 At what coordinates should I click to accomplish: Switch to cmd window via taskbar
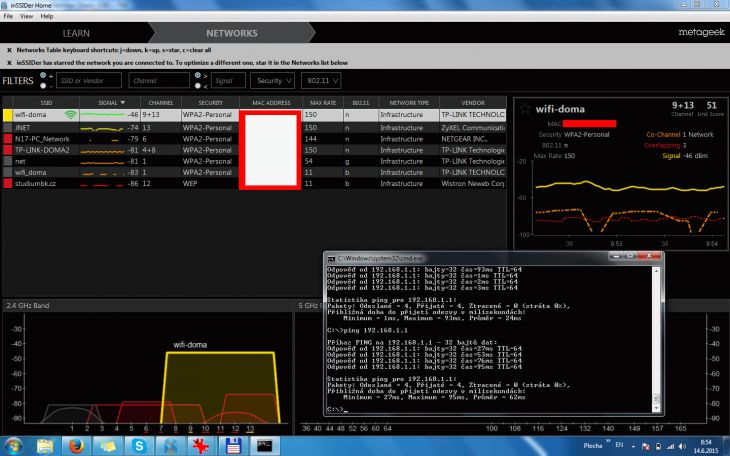264,446
